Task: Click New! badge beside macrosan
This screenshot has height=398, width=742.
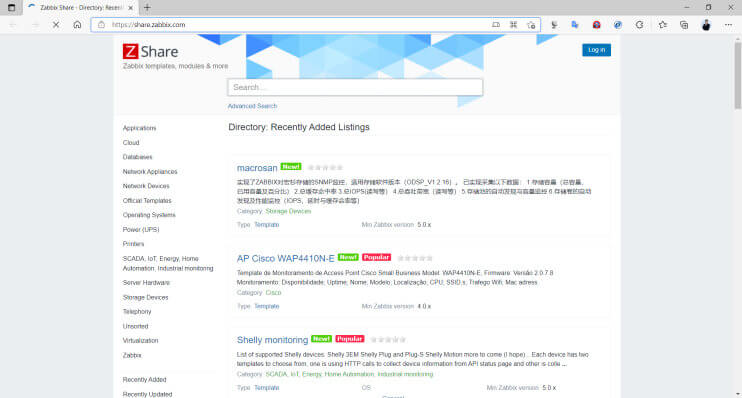Action: (x=291, y=167)
